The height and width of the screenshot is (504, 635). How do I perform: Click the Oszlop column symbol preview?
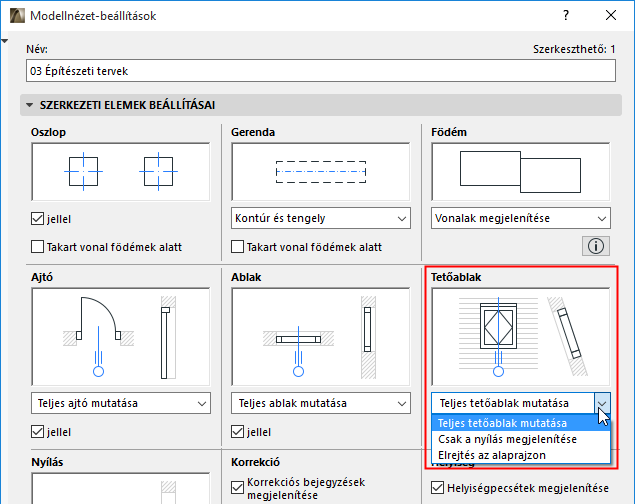(121, 171)
